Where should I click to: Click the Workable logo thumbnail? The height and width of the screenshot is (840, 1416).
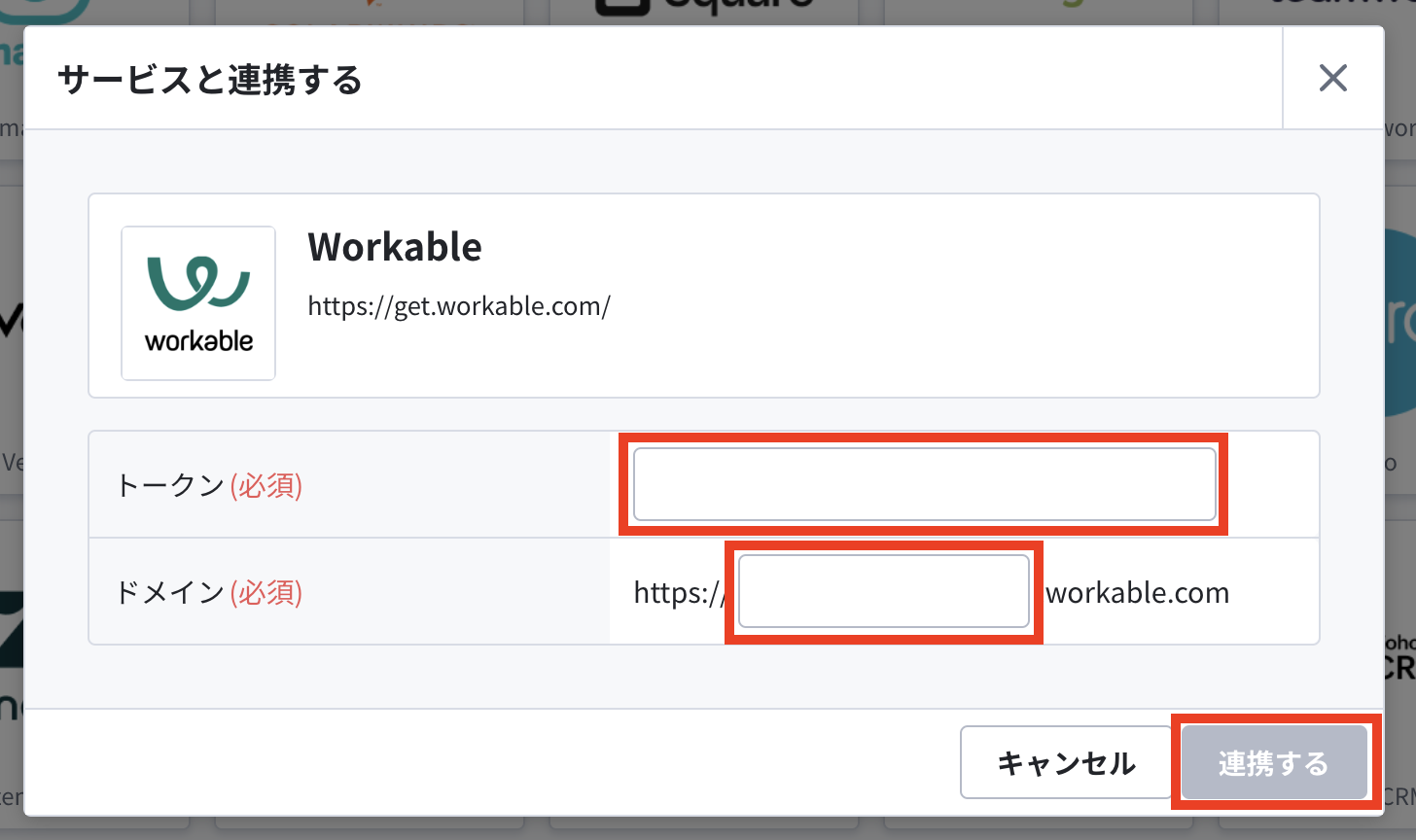198,303
